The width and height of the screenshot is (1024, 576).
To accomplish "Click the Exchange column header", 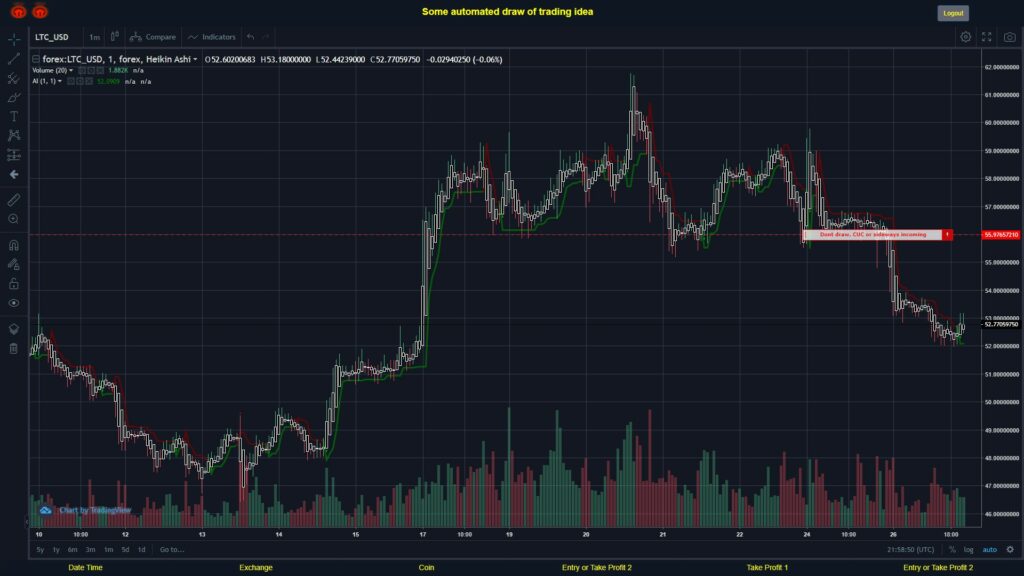I will [x=255, y=568].
